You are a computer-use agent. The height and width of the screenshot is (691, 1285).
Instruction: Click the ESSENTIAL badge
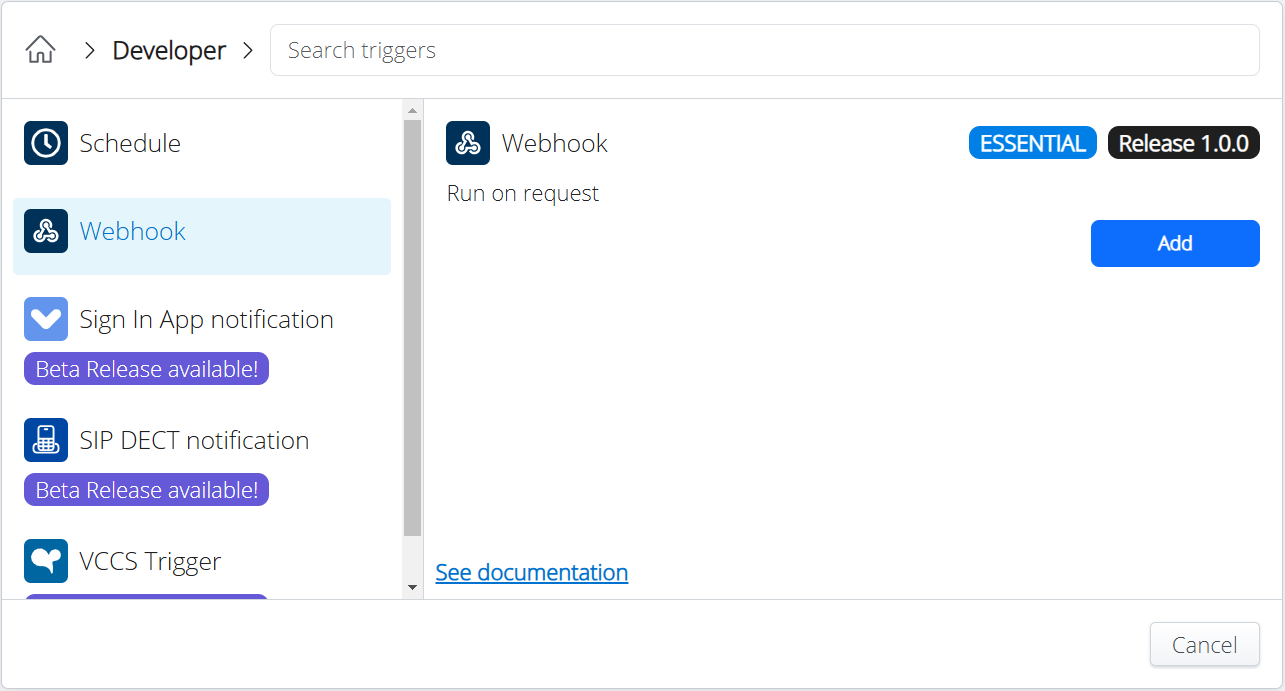[1032, 143]
